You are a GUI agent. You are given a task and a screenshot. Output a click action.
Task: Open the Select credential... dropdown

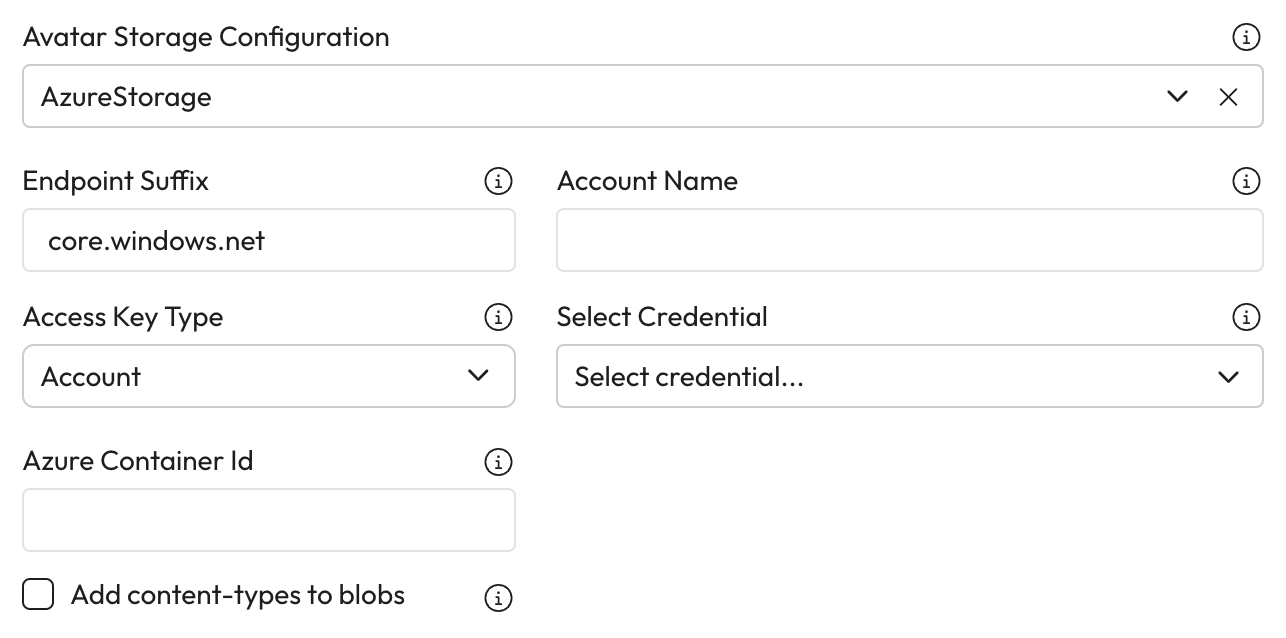click(909, 377)
